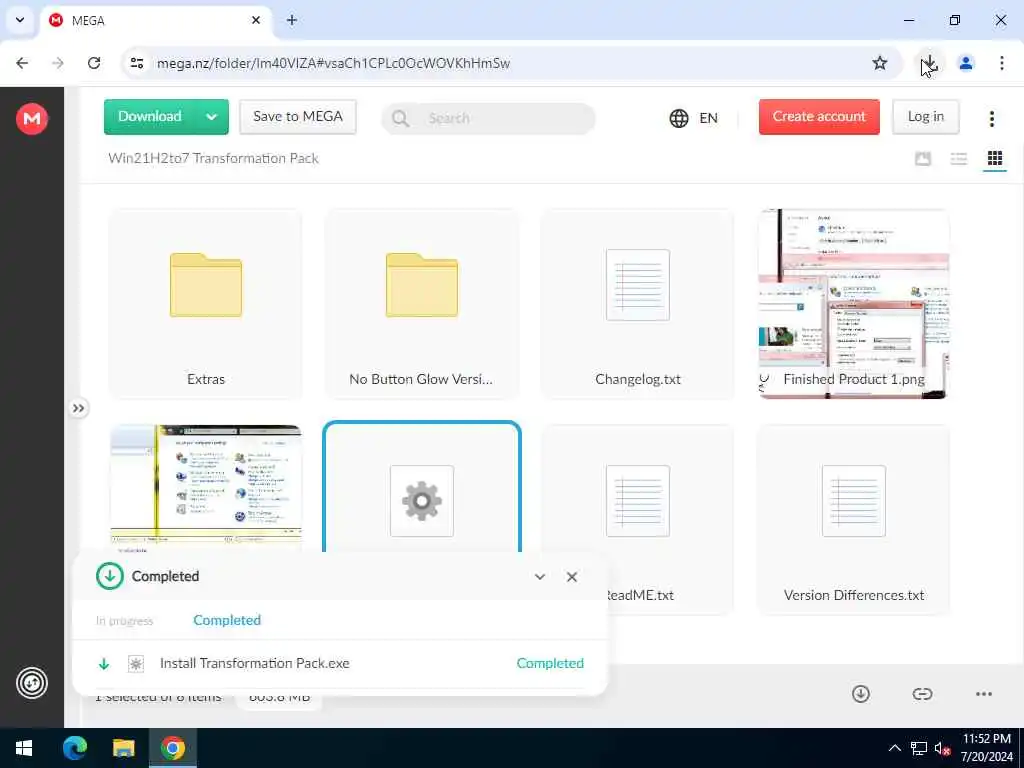This screenshot has height=768, width=1024.
Task: Open the tab search dropdown arrow
Action: (20, 20)
